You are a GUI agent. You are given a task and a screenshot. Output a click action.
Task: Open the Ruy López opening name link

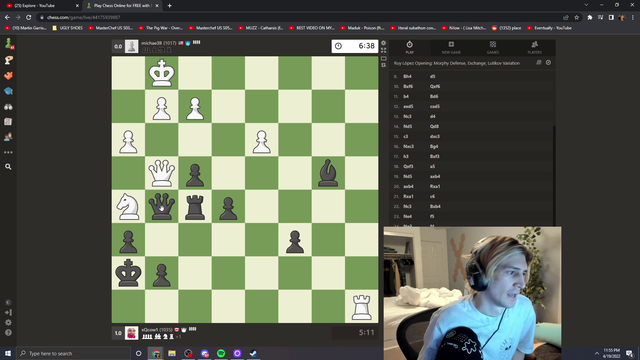[x=457, y=63]
